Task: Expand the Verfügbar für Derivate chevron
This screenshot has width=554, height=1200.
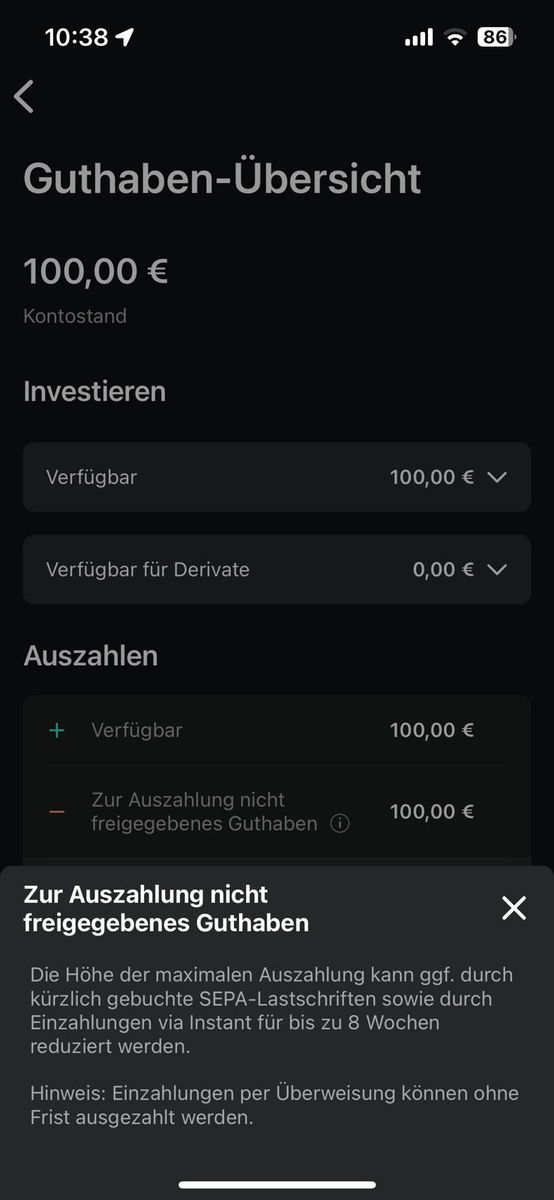Action: (497, 570)
